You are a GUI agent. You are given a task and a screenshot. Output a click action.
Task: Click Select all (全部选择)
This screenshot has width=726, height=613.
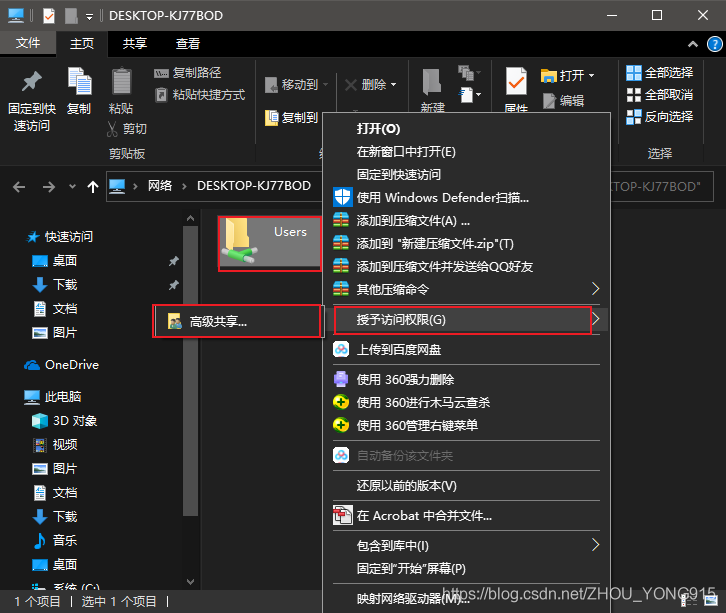[x=660, y=73]
